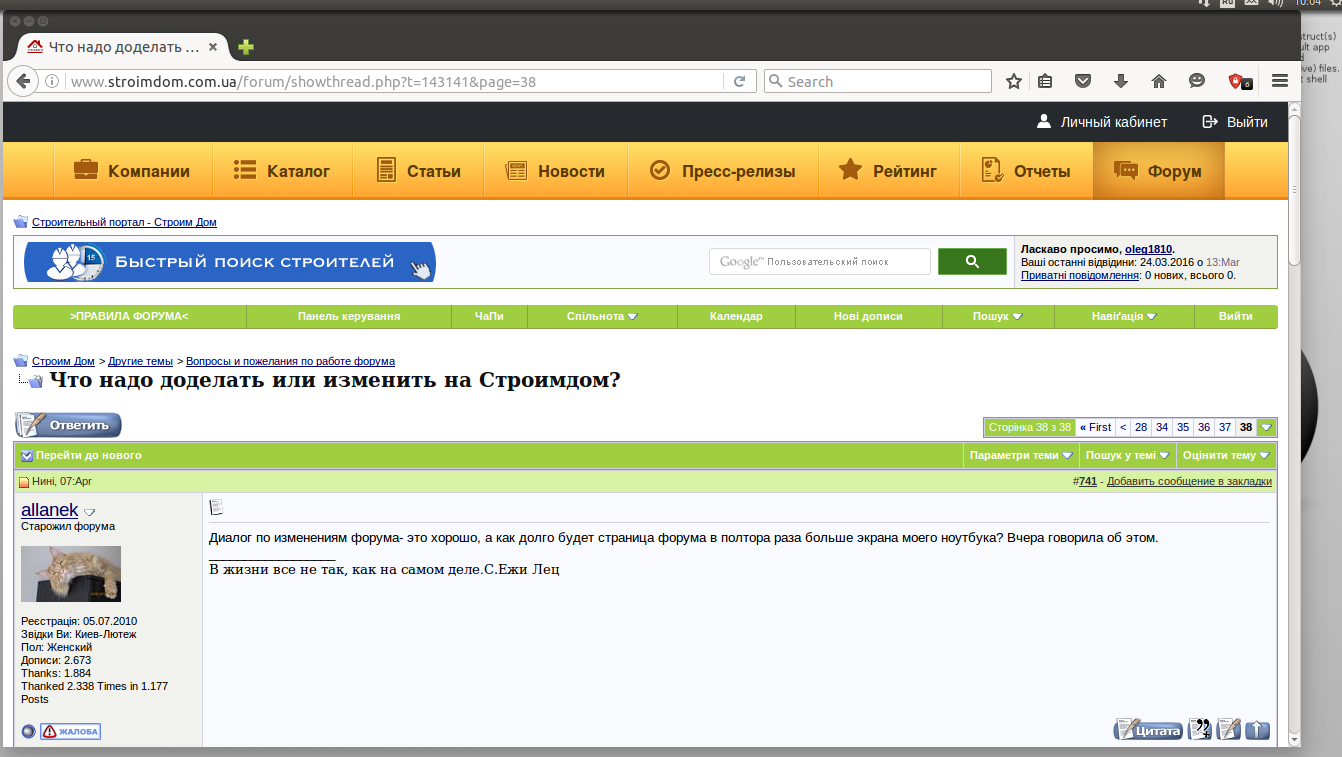Click Панель керування in green navbar
The height and width of the screenshot is (757, 1342).
pos(349,316)
